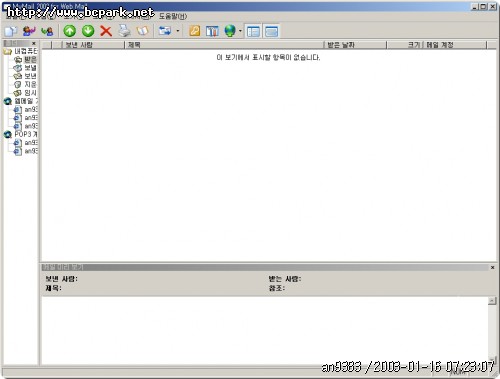Viewport: 500px width, 379px height.
Task: Select the 웹메일 accounts node
Action: pos(26,101)
